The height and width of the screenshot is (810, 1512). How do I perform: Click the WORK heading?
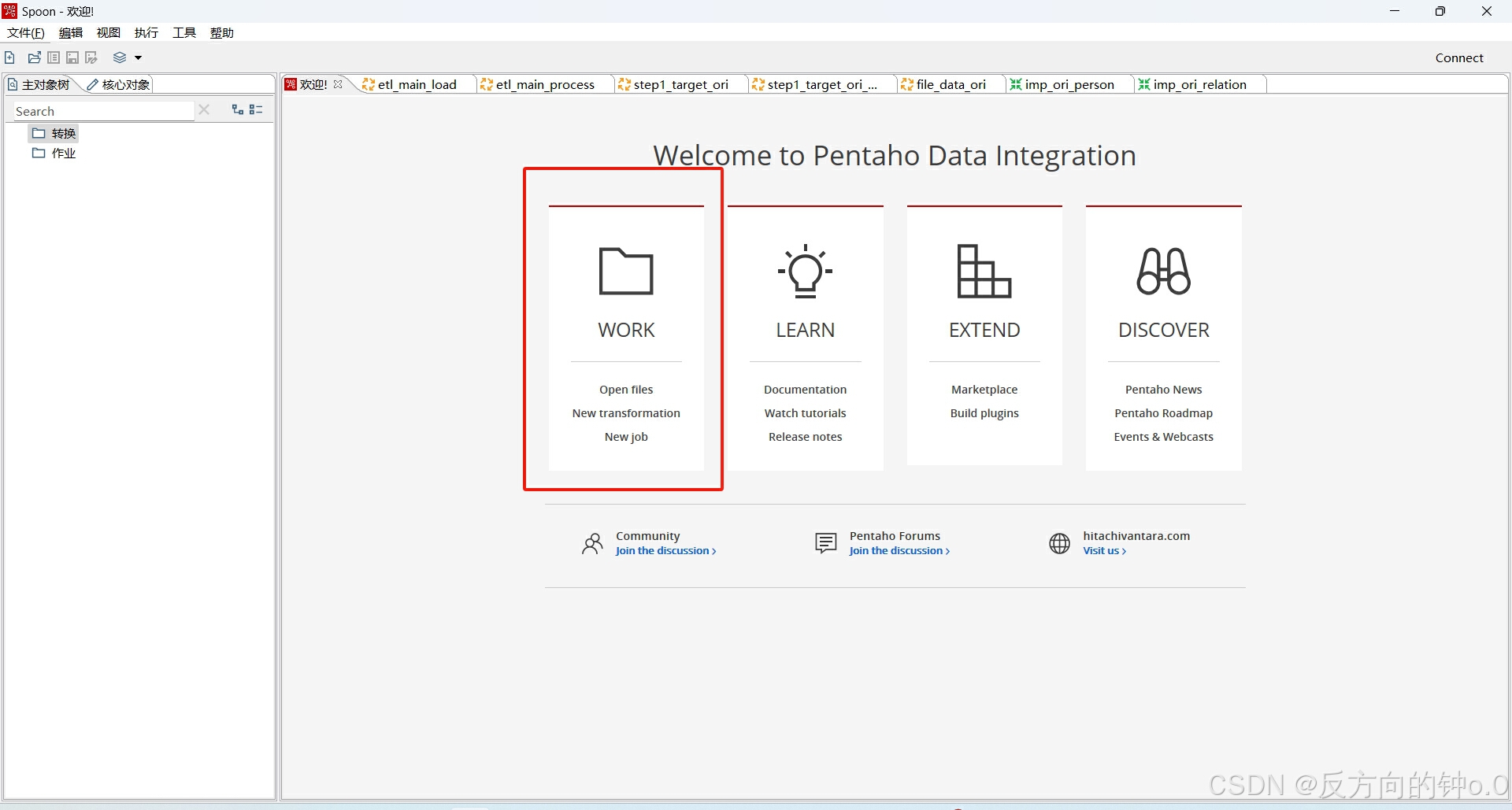tap(626, 330)
